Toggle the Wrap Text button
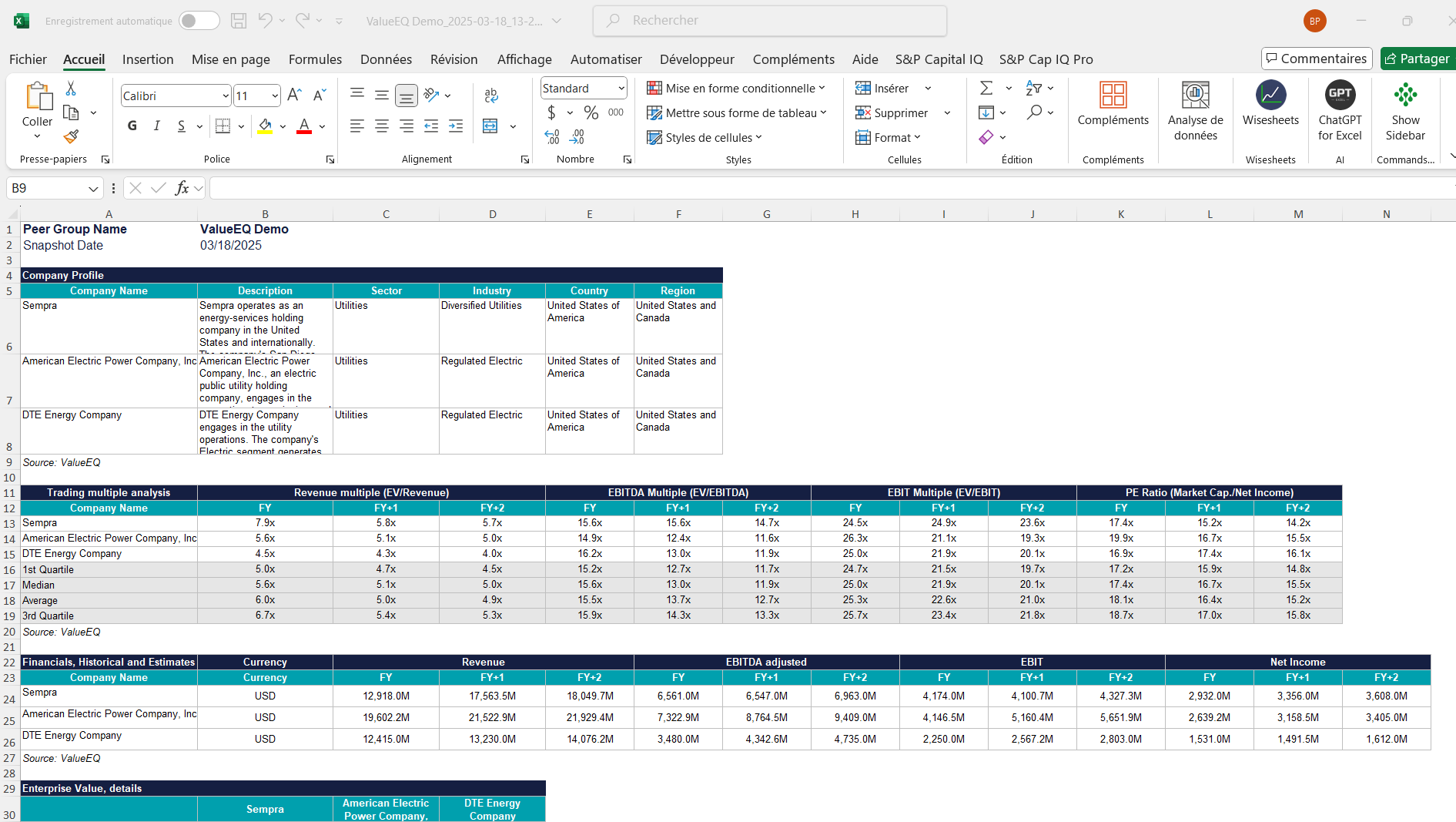 click(490, 96)
